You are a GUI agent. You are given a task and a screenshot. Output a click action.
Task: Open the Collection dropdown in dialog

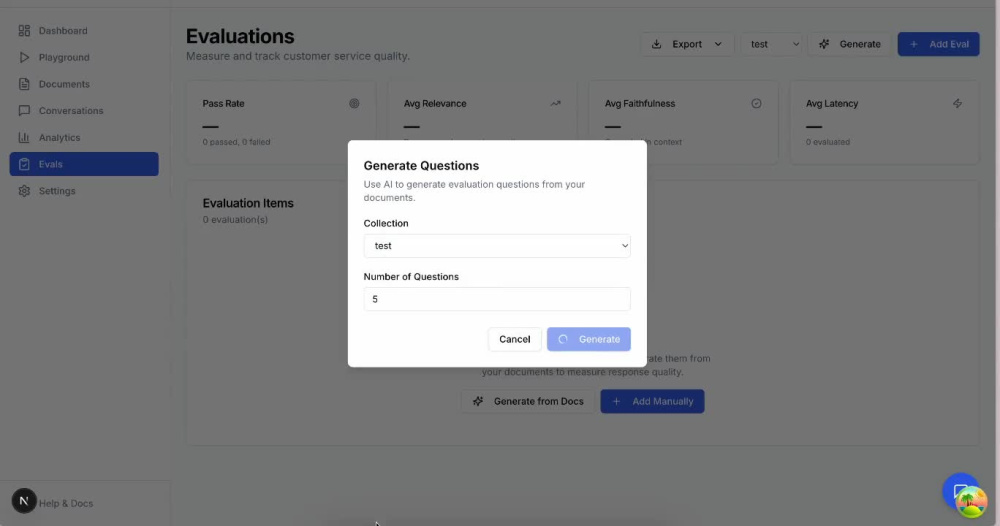pos(497,246)
